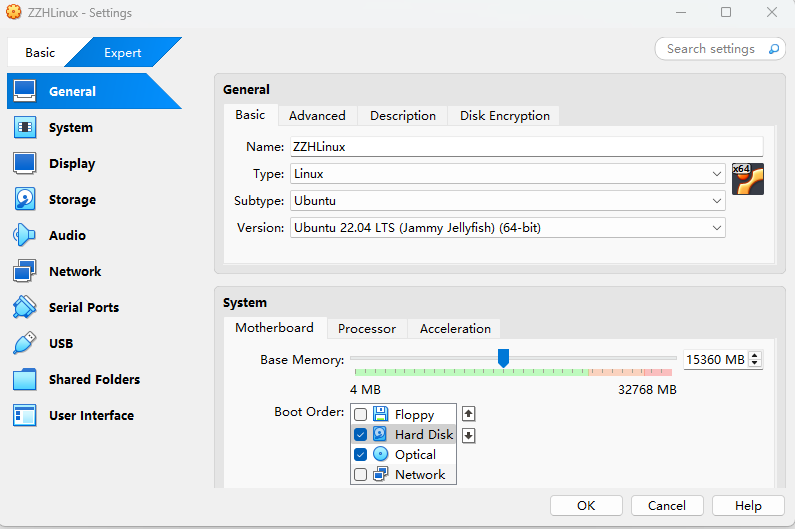Open the Network section icon in sidebar
795x529 pixels.
pyautogui.click(x=24, y=271)
